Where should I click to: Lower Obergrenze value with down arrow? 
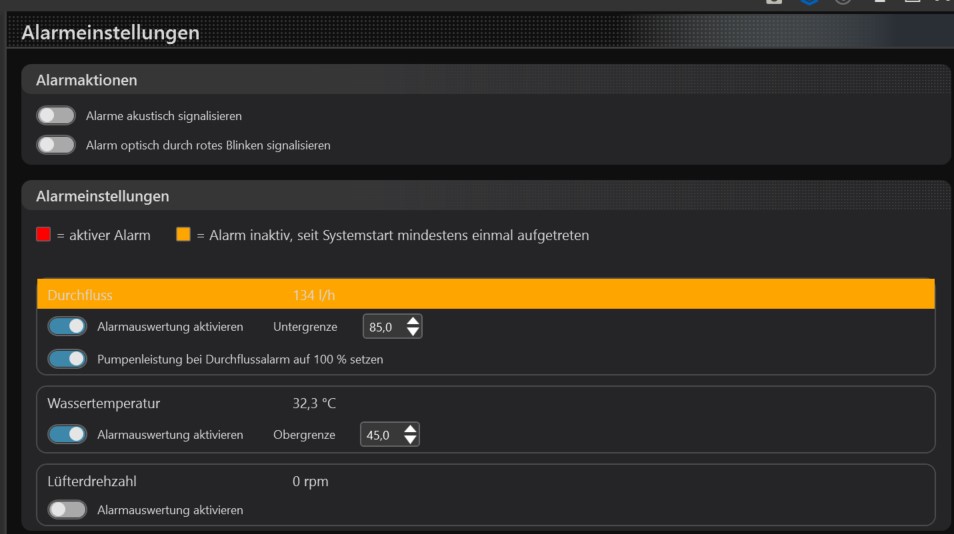tap(409, 440)
